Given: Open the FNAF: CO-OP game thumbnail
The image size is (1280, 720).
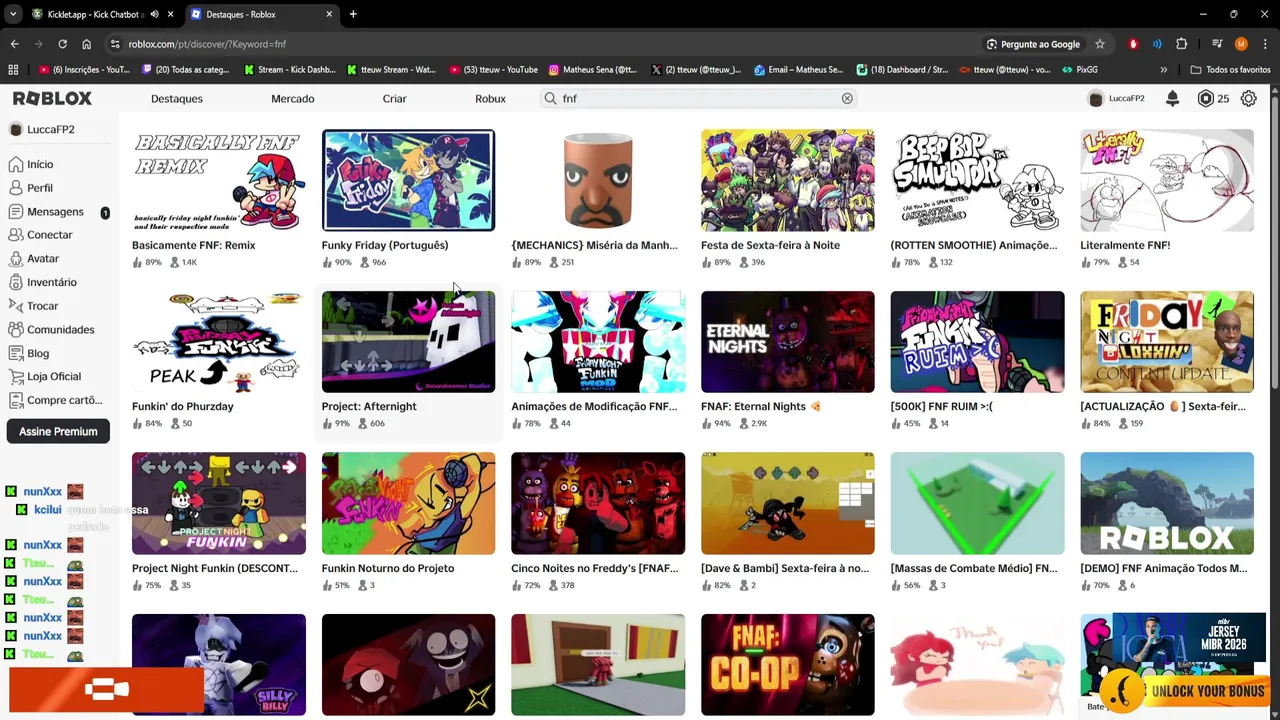Looking at the screenshot, I should point(788,665).
